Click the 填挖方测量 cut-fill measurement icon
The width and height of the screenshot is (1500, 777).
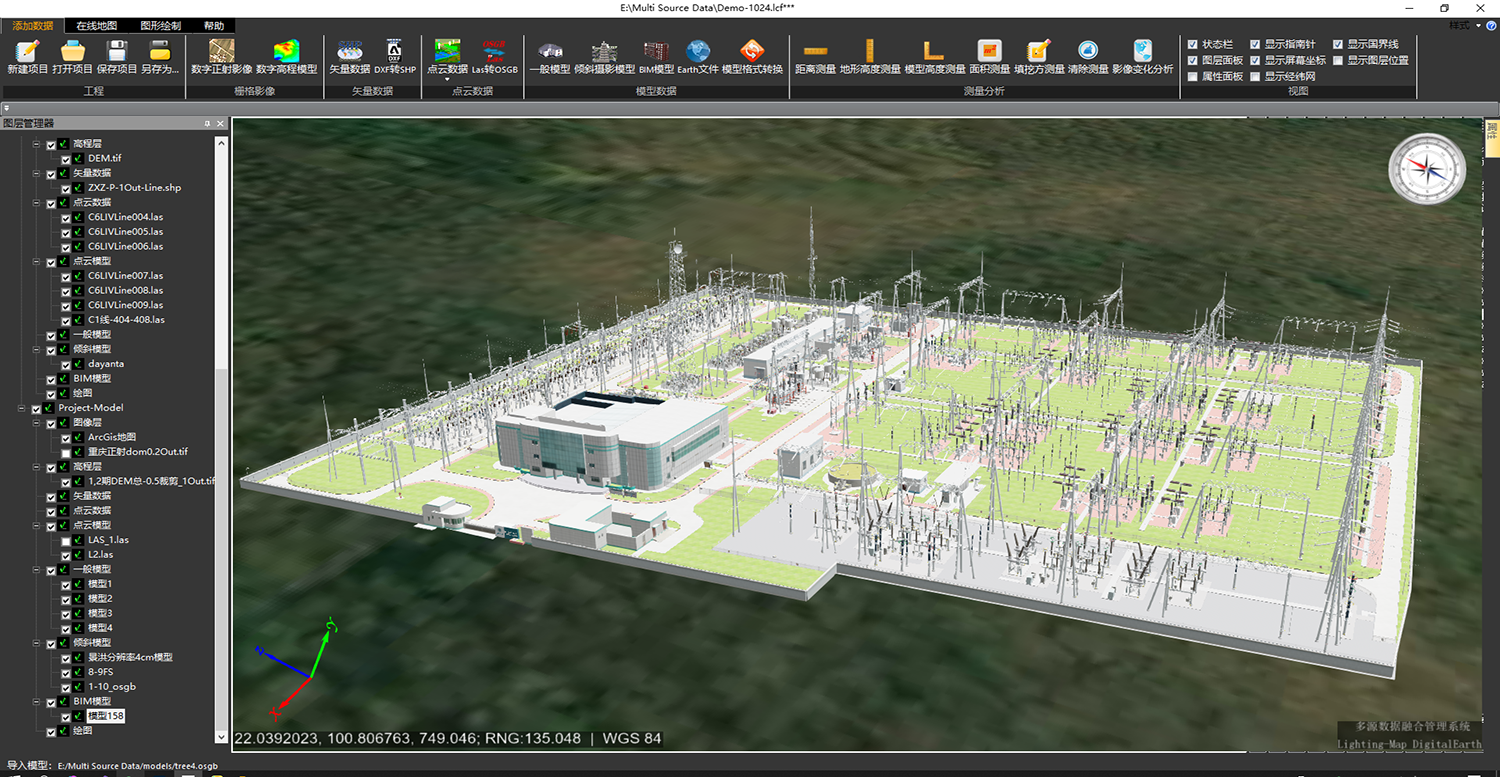coord(1038,51)
